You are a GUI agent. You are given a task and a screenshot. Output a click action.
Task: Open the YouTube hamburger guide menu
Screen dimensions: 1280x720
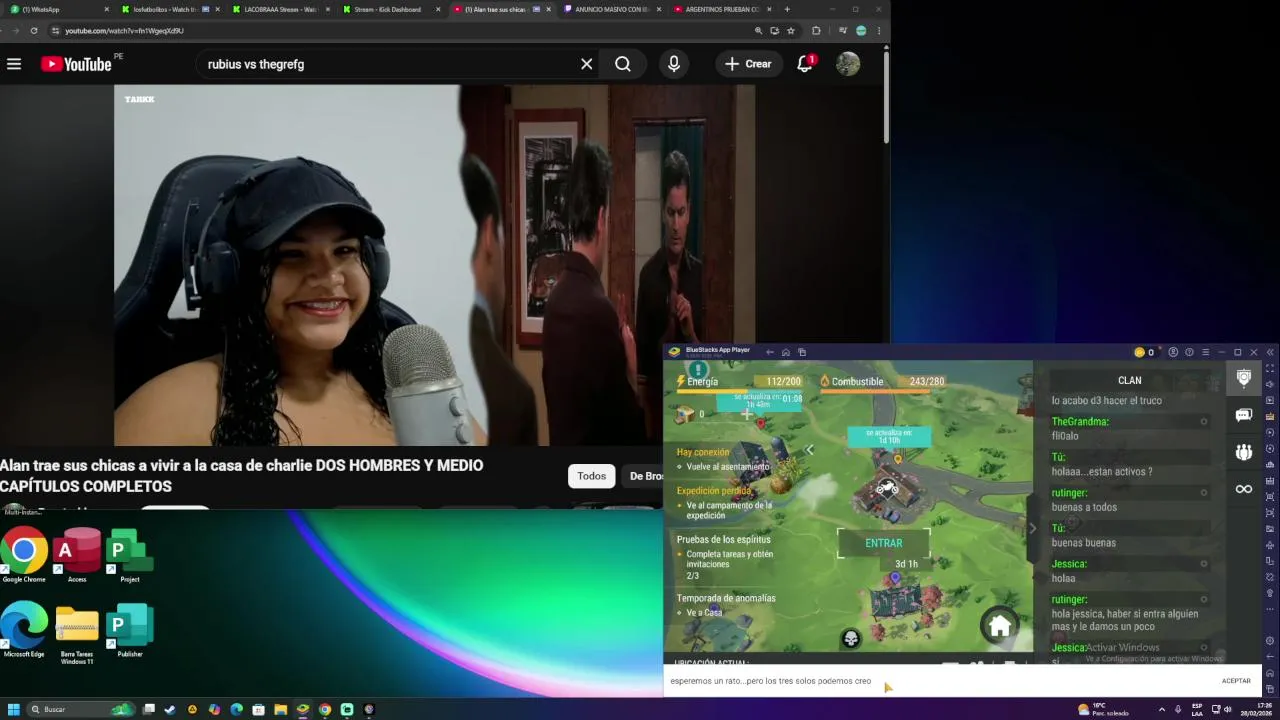pyautogui.click(x=14, y=64)
